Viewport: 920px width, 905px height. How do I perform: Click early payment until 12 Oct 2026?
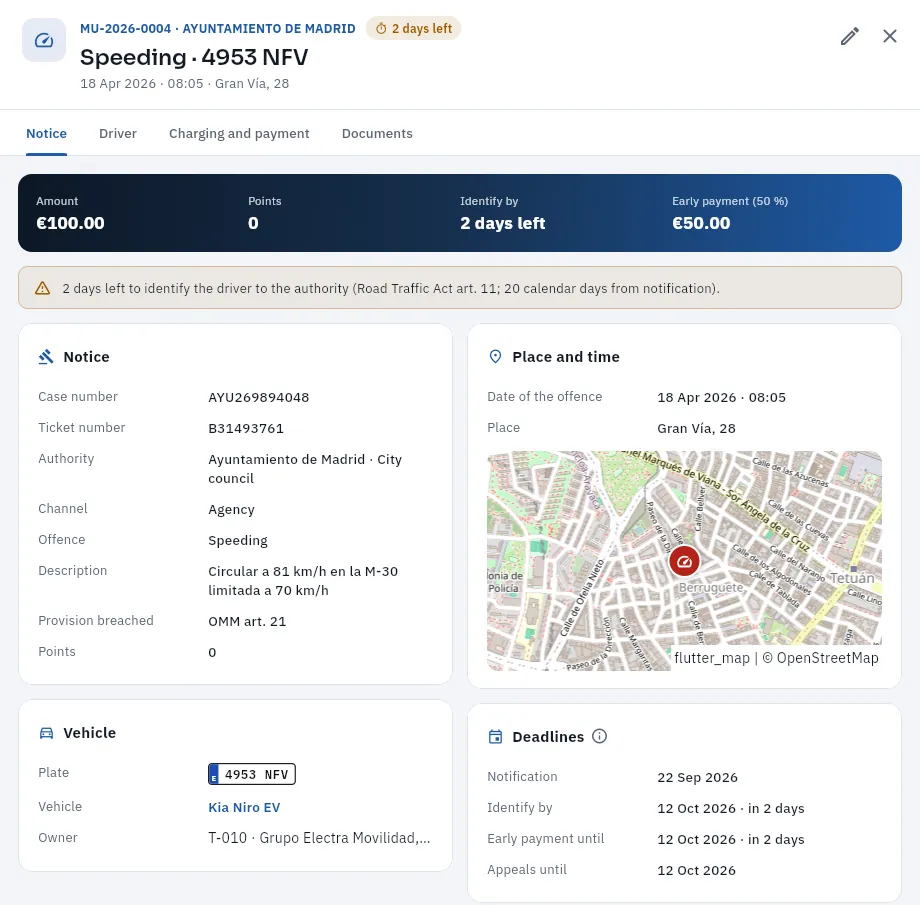pyautogui.click(x=730, y=840)
